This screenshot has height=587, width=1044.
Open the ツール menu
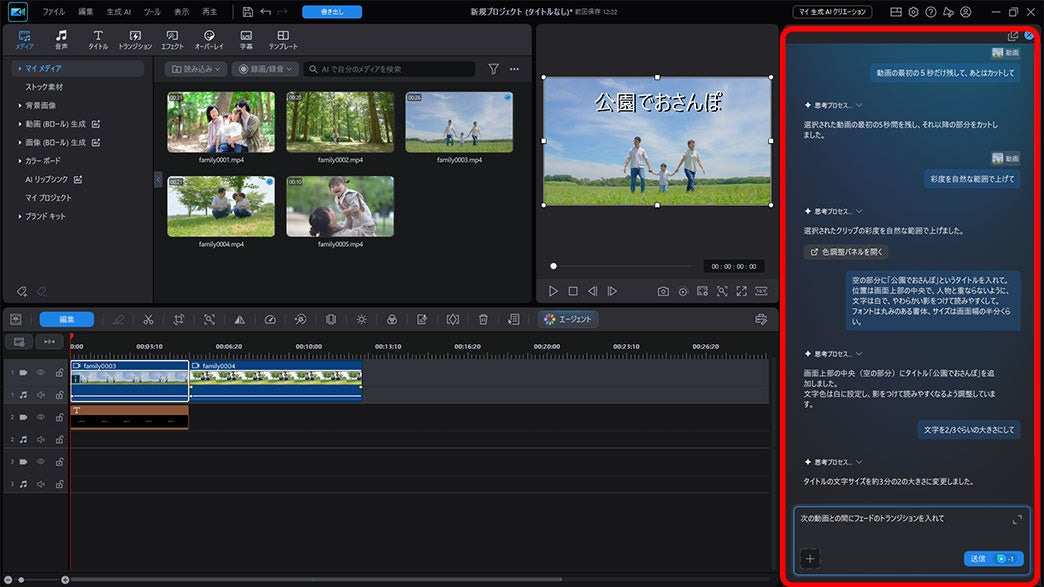pyautogui.click(x=152, y=12)
